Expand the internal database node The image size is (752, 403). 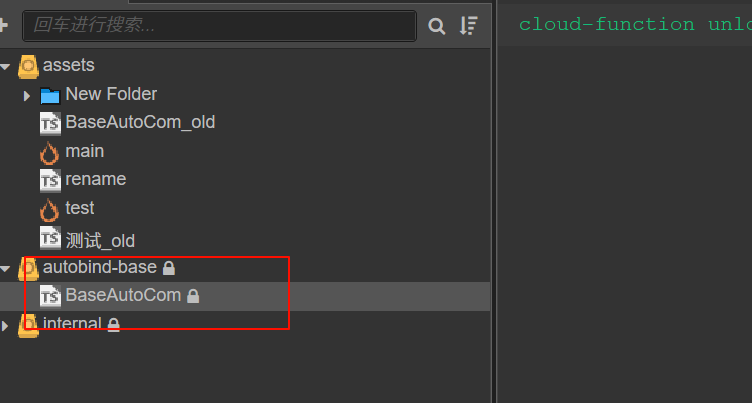click(x=6, y=324)
